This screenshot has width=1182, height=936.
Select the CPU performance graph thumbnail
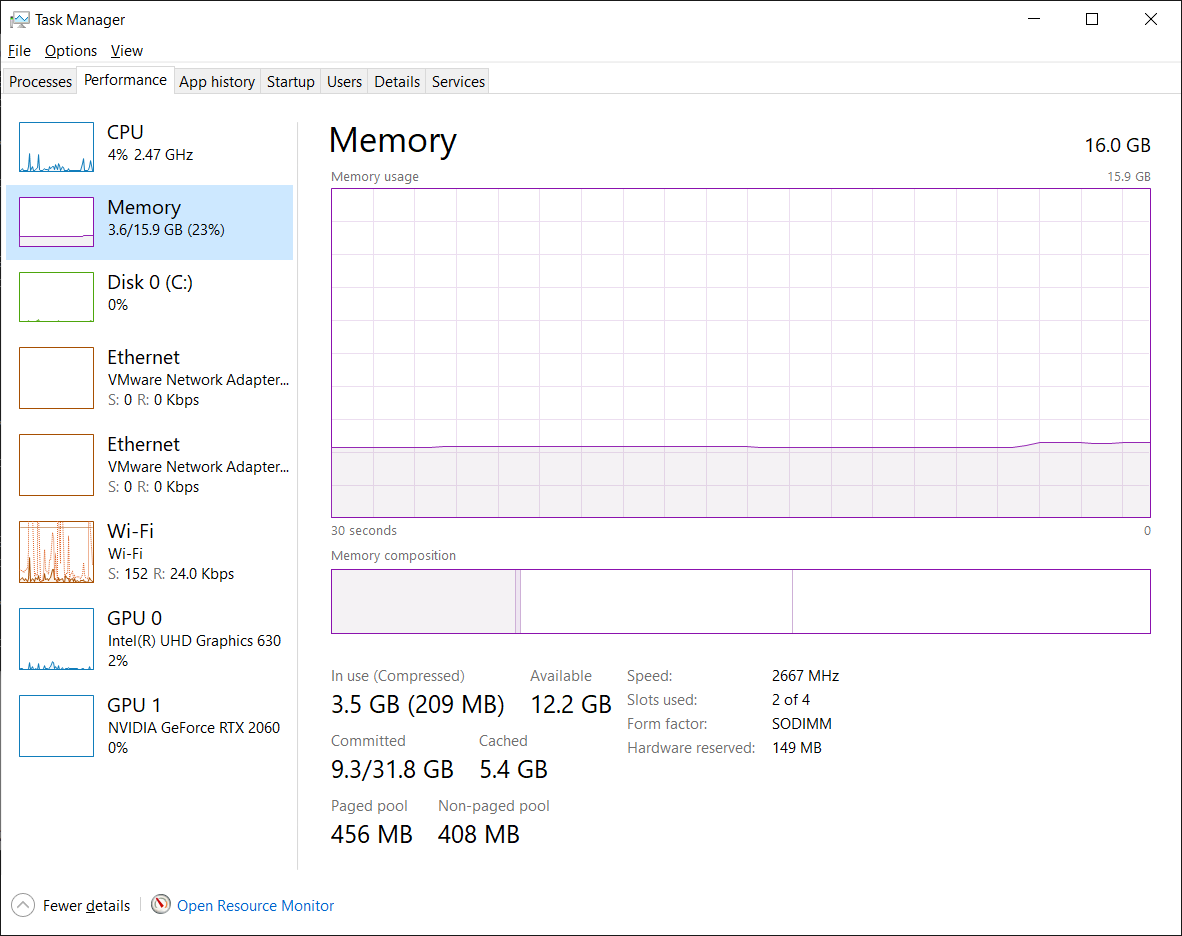(56, 146)
